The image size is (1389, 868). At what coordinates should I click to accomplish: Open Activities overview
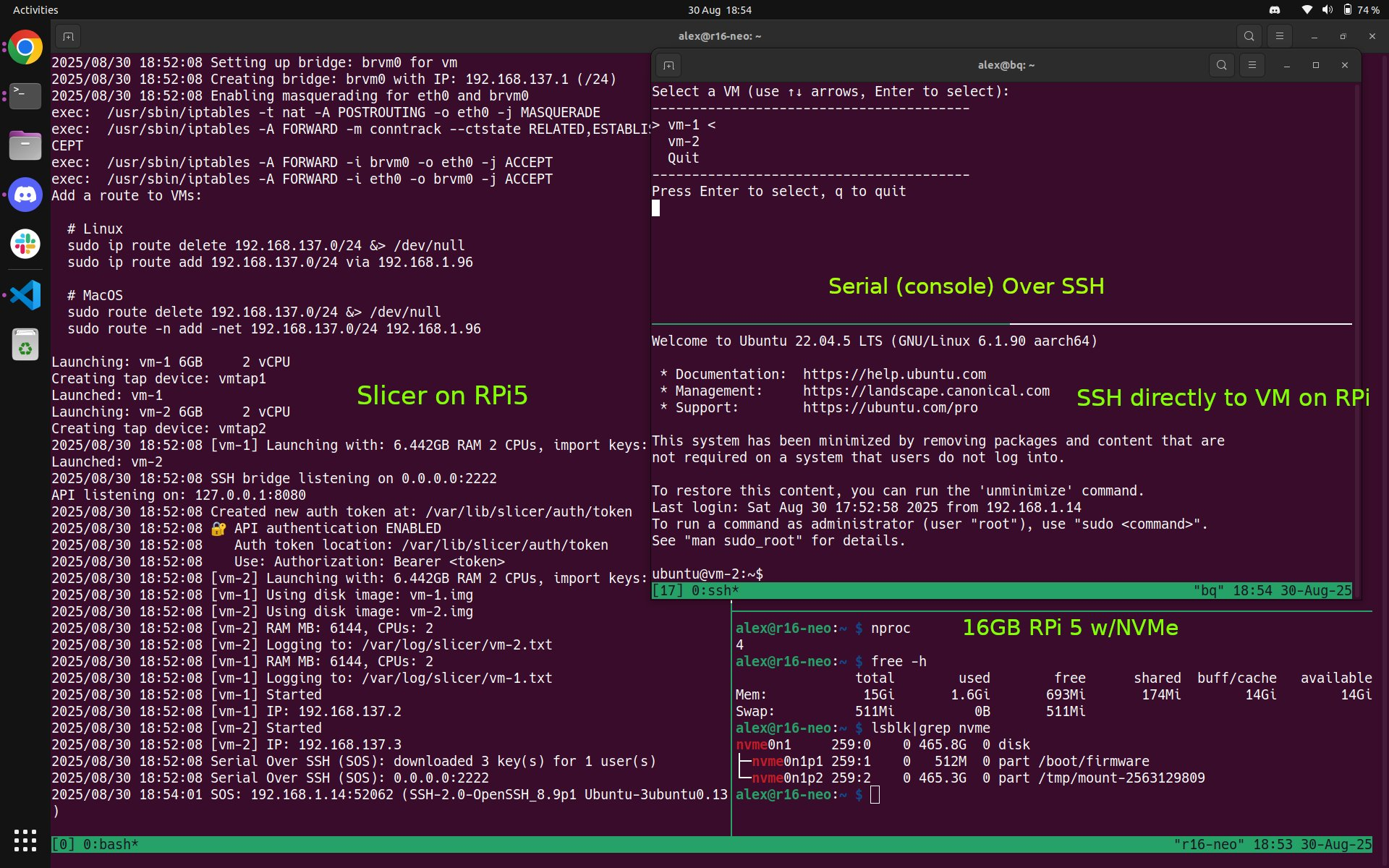[35, 10]
